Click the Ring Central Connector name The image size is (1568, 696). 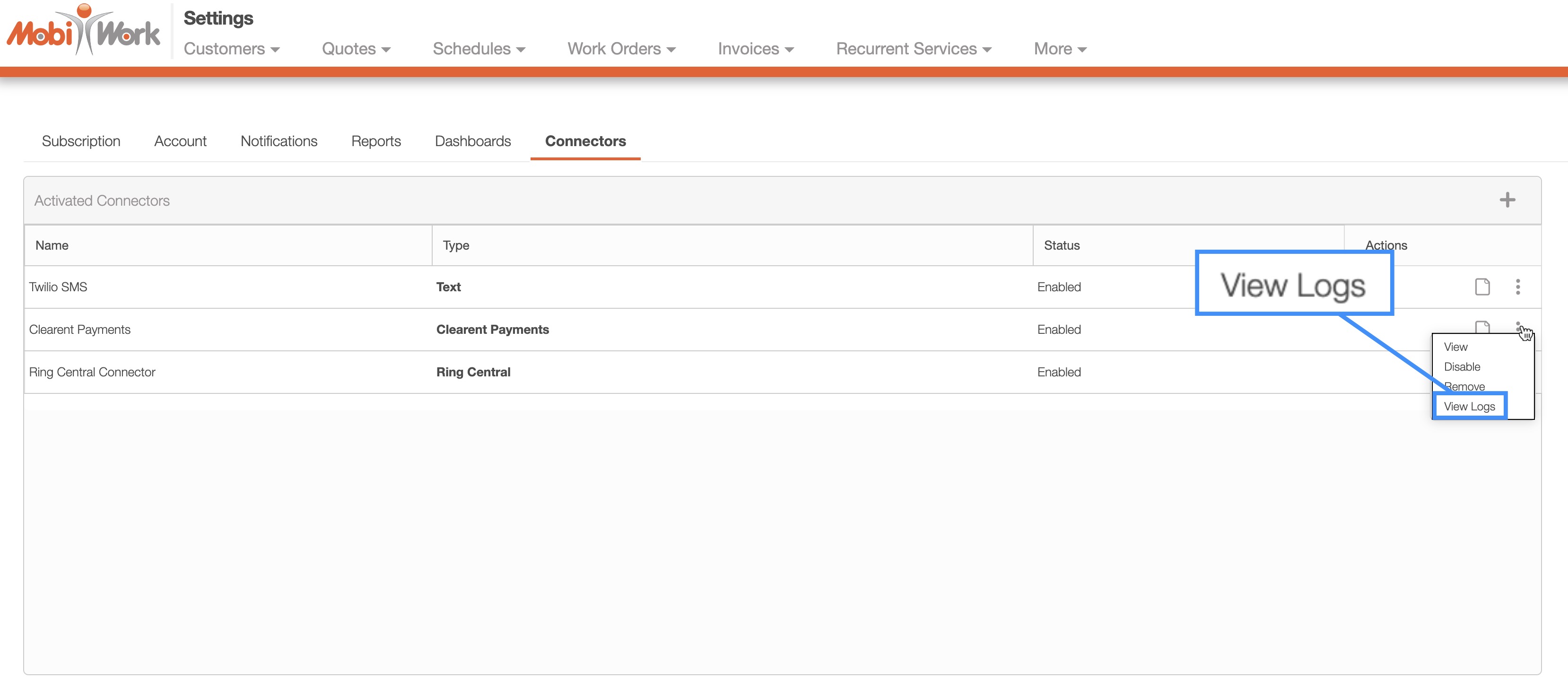tap(92, 372)
